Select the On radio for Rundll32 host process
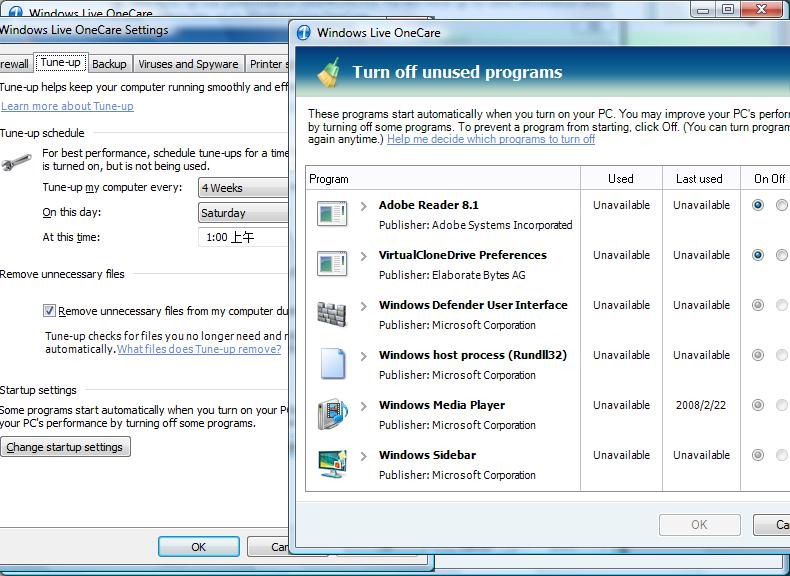The height and width of the screenshot is (576, 790). [x=757, y=355]
